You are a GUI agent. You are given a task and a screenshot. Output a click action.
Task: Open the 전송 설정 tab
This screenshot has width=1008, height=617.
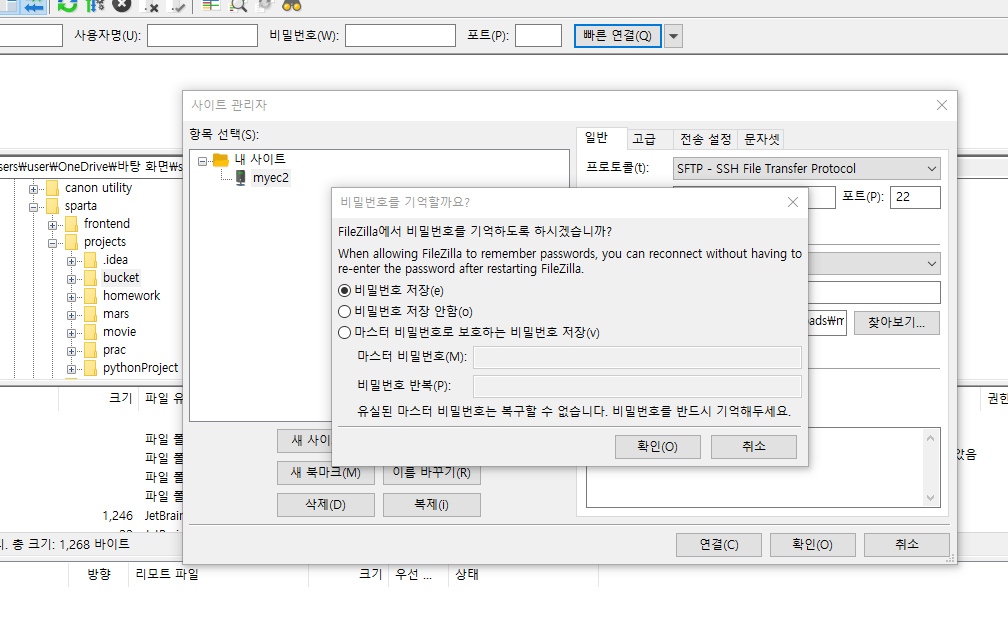pos(705,139)
